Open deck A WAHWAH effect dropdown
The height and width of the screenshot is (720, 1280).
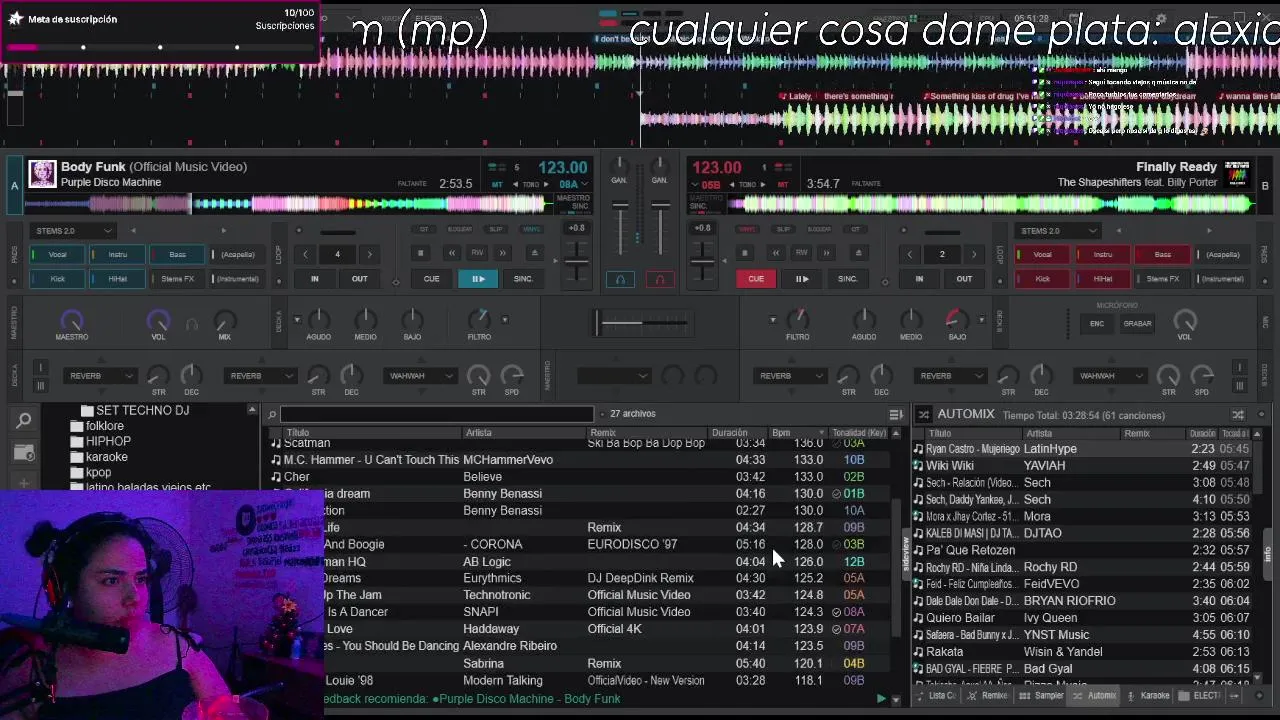click(x=420, y=376)
